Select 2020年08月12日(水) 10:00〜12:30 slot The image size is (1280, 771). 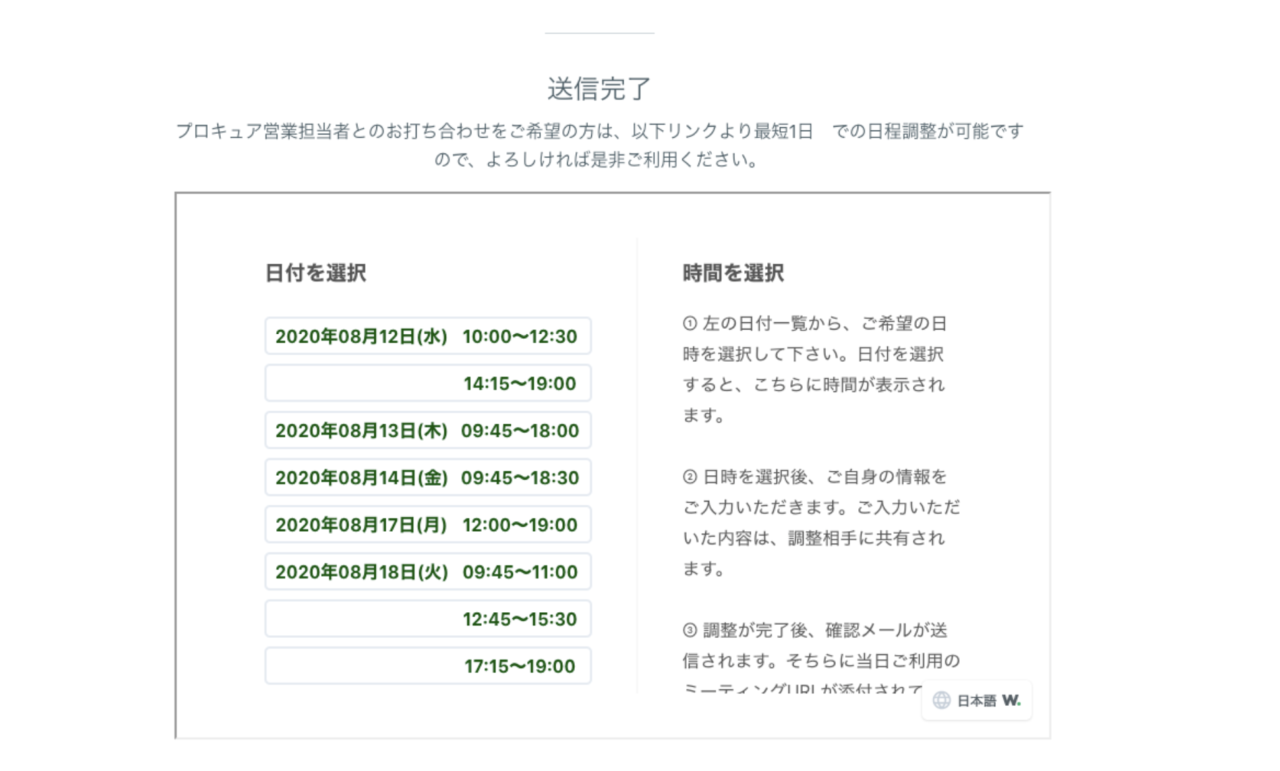[428, 336]
